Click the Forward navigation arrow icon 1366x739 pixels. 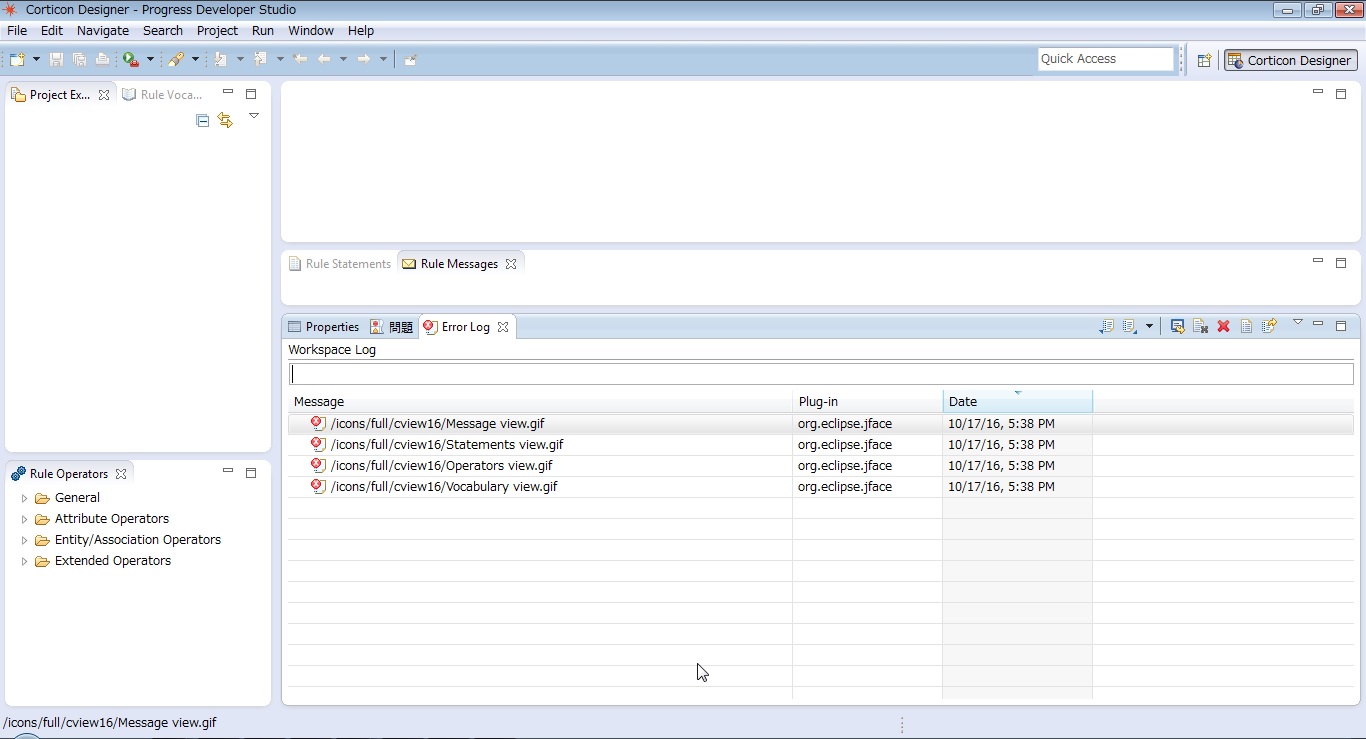click(364, 60)
